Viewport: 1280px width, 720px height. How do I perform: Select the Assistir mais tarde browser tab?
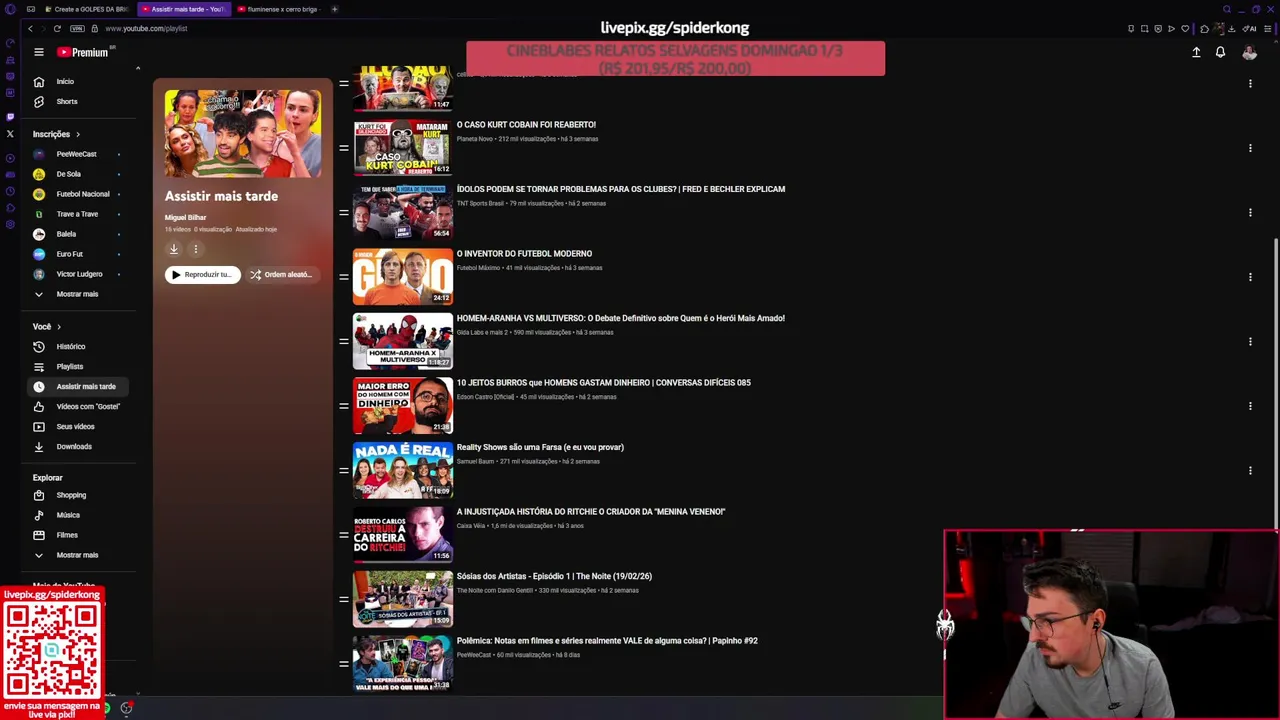pyautogui.click(x=184, y=9)
